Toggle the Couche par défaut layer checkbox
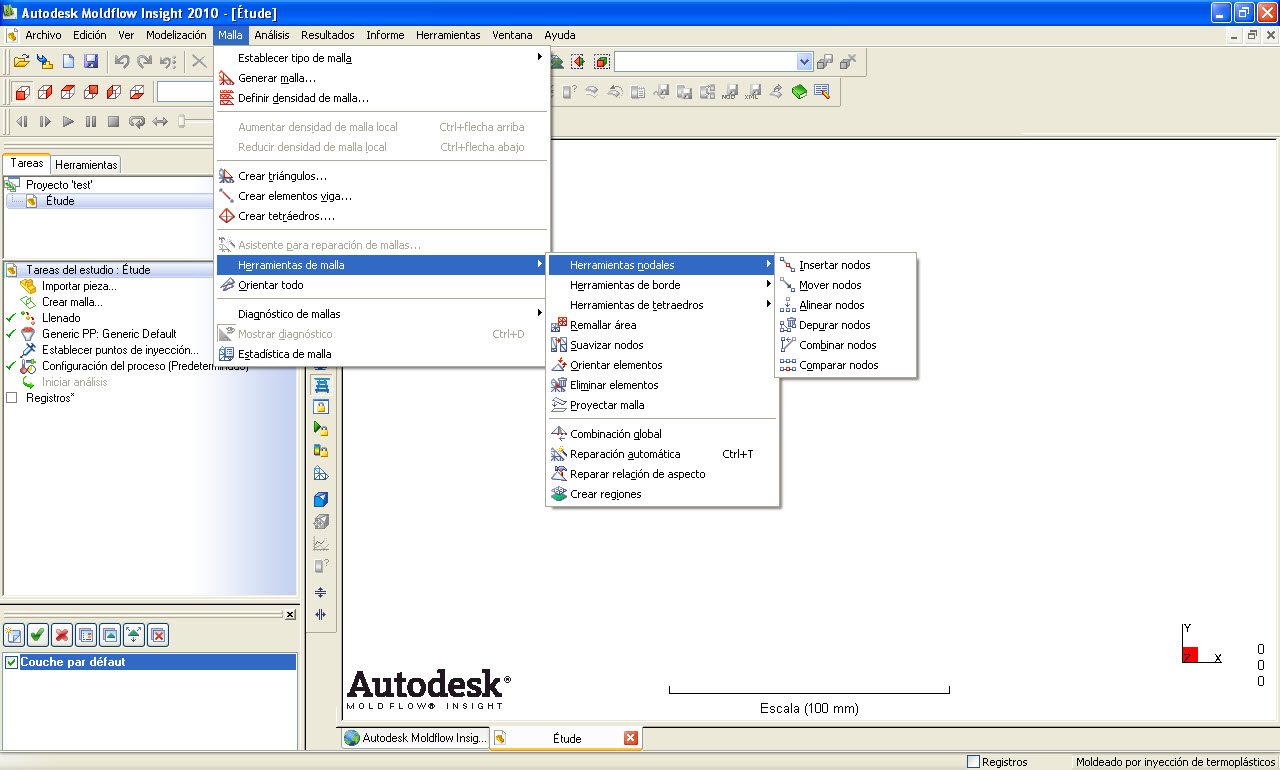The height and width of the screenshot is (770, 1280). pos(12,662)
